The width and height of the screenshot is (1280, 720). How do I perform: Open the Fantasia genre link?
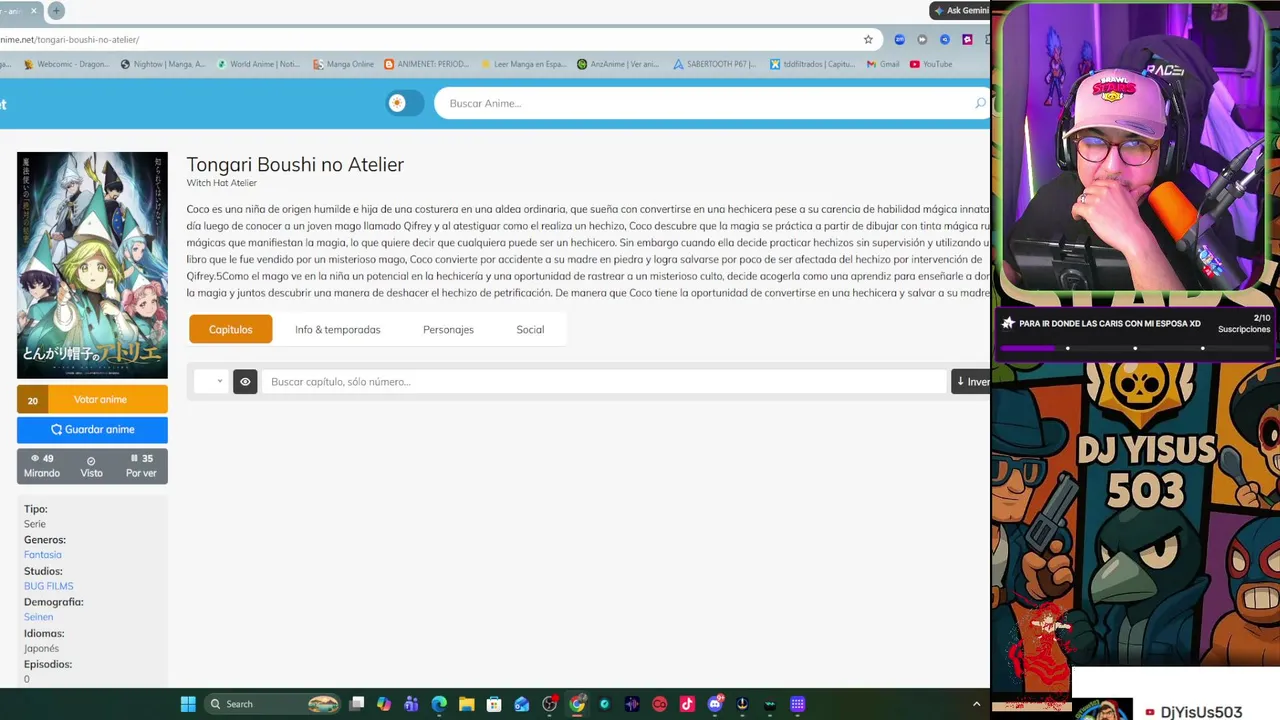(43, 555)
